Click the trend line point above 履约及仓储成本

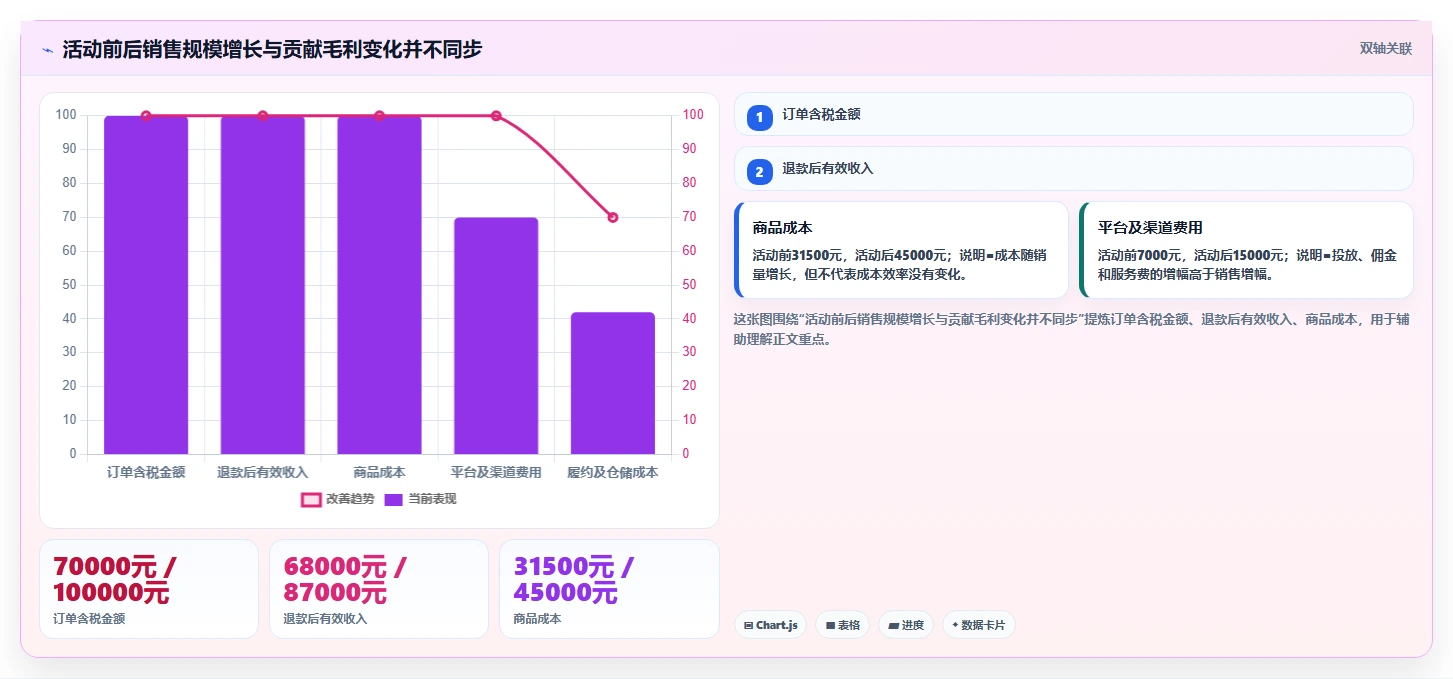613,217
